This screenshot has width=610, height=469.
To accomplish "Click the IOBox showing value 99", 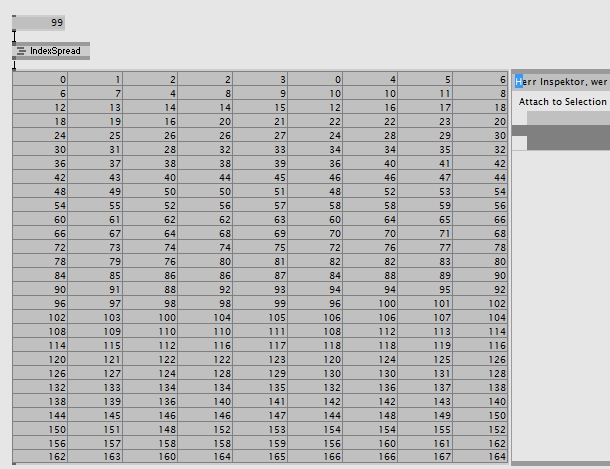I will (40, 22).
